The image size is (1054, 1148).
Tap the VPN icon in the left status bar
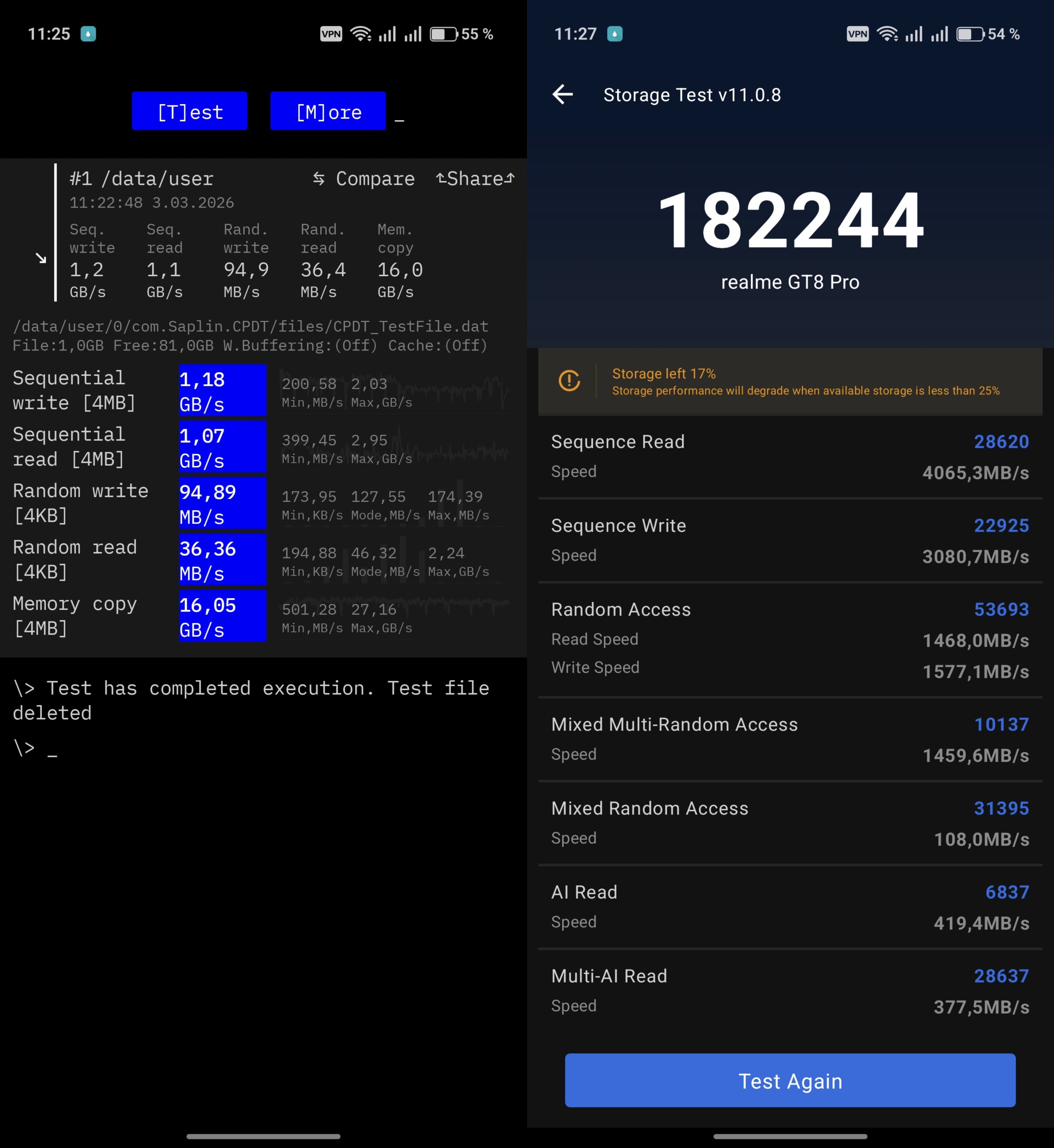coord(331,34)
